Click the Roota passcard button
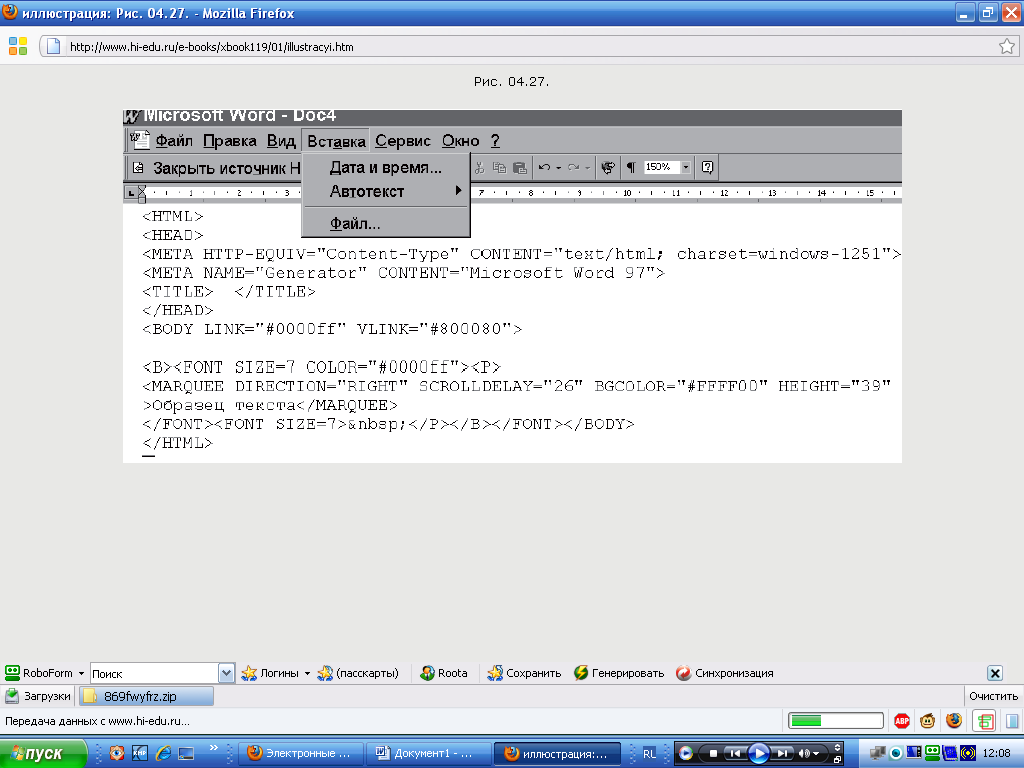The width and height of the screenshot is (1024, 768). coord(444,673)
